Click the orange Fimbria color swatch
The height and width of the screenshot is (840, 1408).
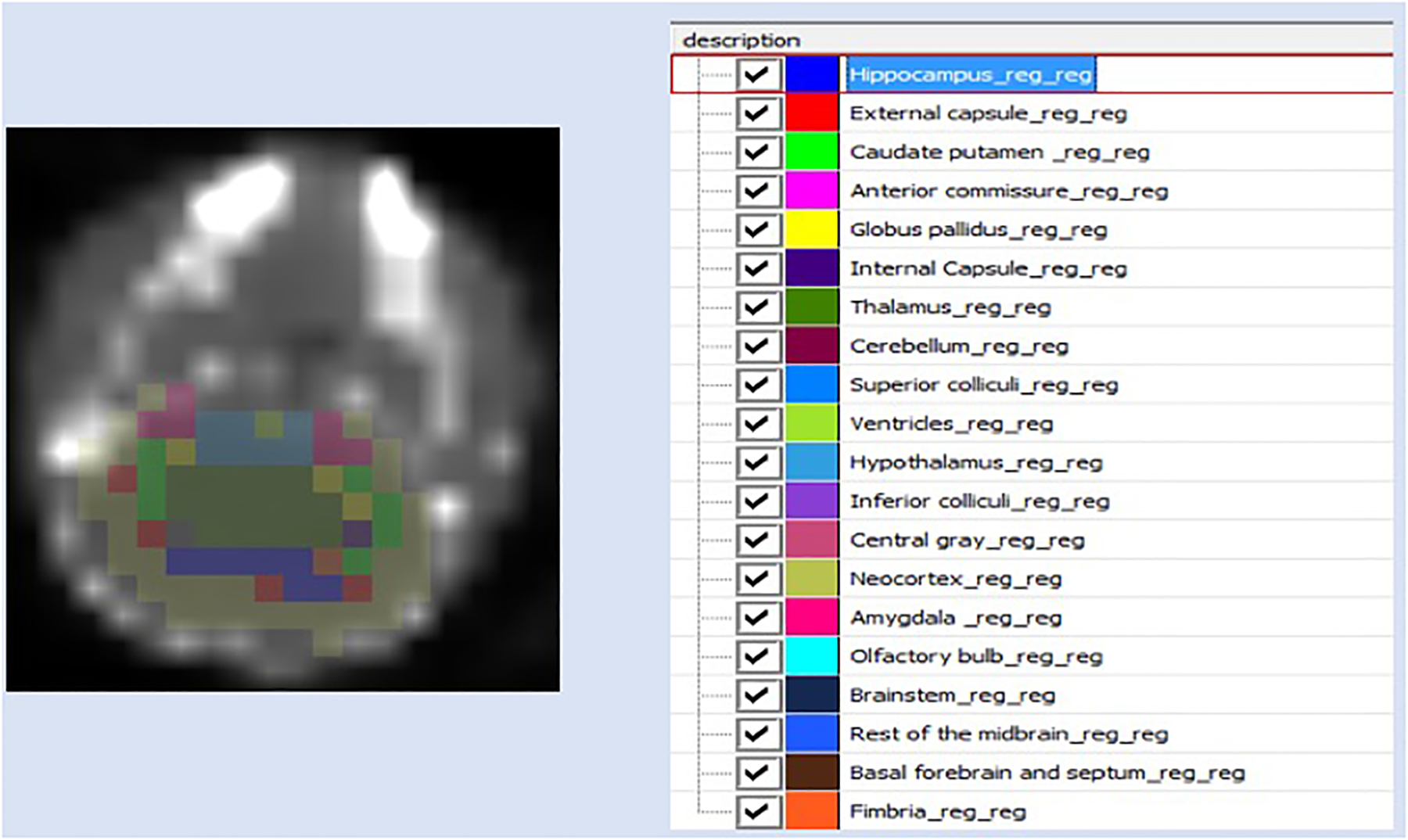coord(812,812)
